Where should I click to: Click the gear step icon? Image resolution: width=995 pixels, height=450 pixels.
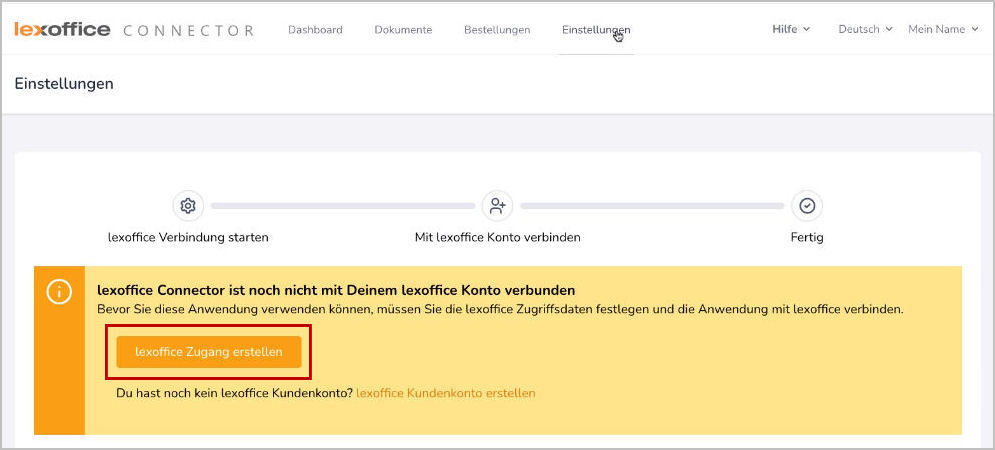pos(188,206)
